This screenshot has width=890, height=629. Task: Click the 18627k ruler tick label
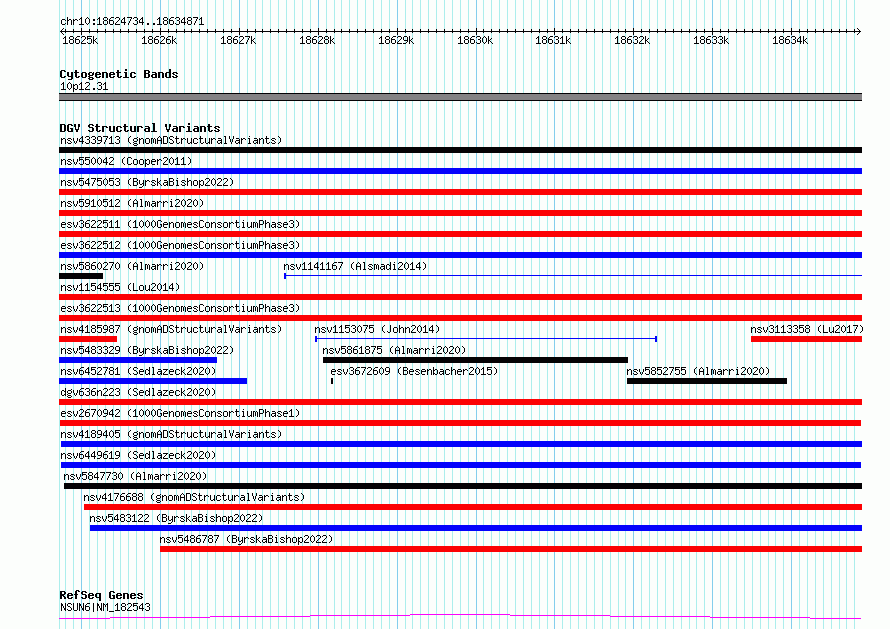coord(238,40)
